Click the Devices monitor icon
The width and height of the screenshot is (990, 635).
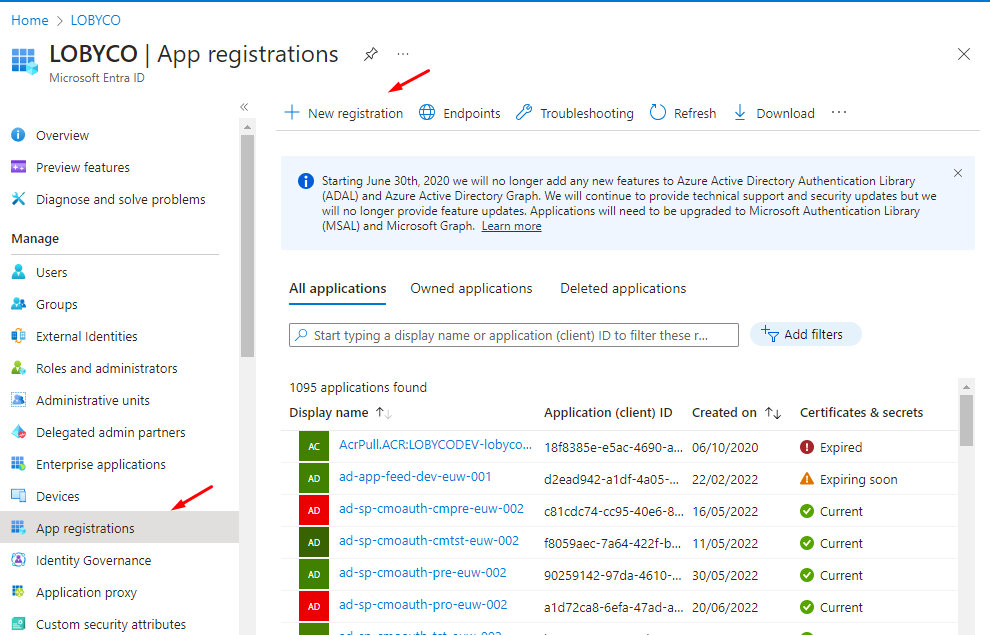pyautogui.click(x=18, y=496)
